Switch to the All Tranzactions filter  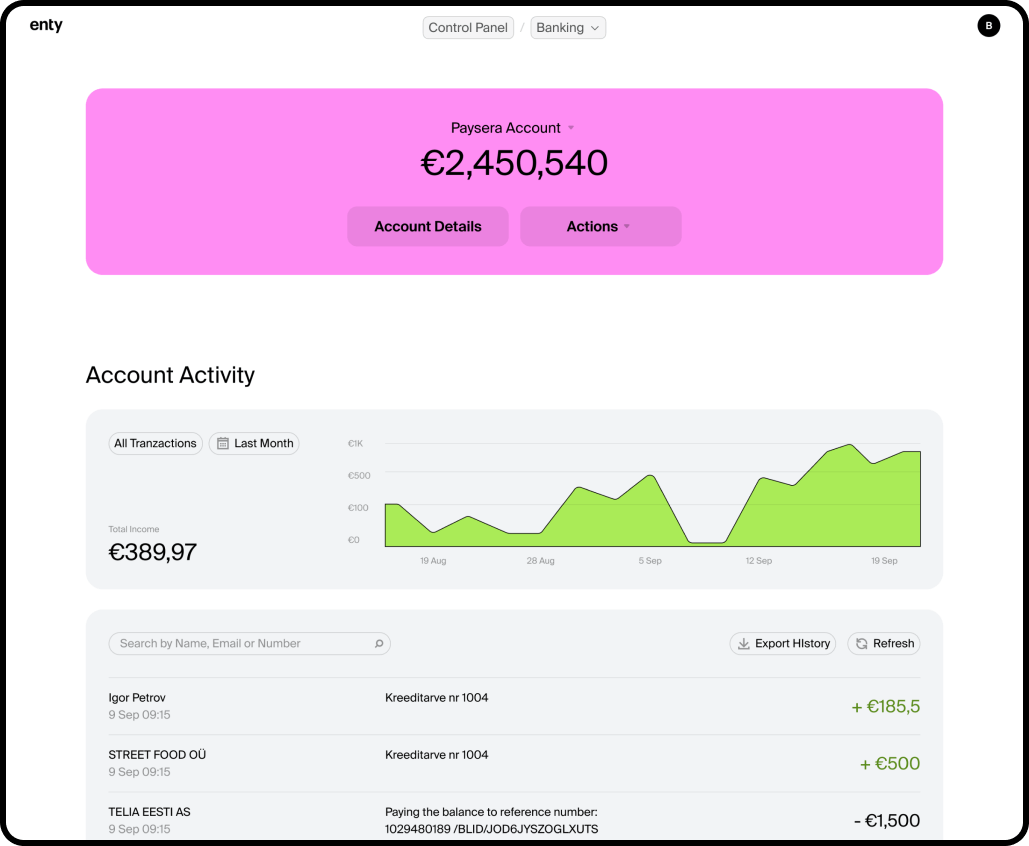pos(155,443)
